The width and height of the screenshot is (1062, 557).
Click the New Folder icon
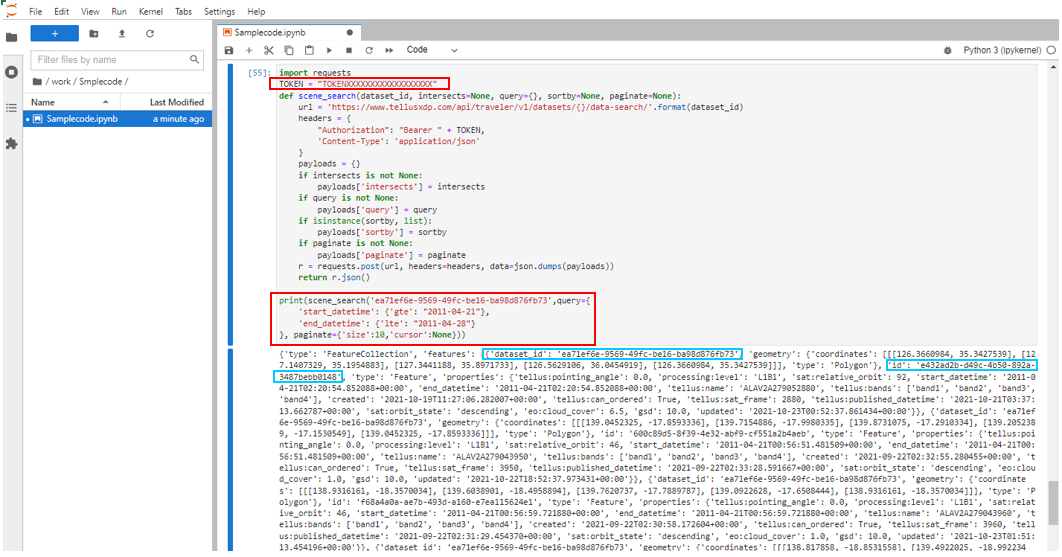tap(94, 33)
